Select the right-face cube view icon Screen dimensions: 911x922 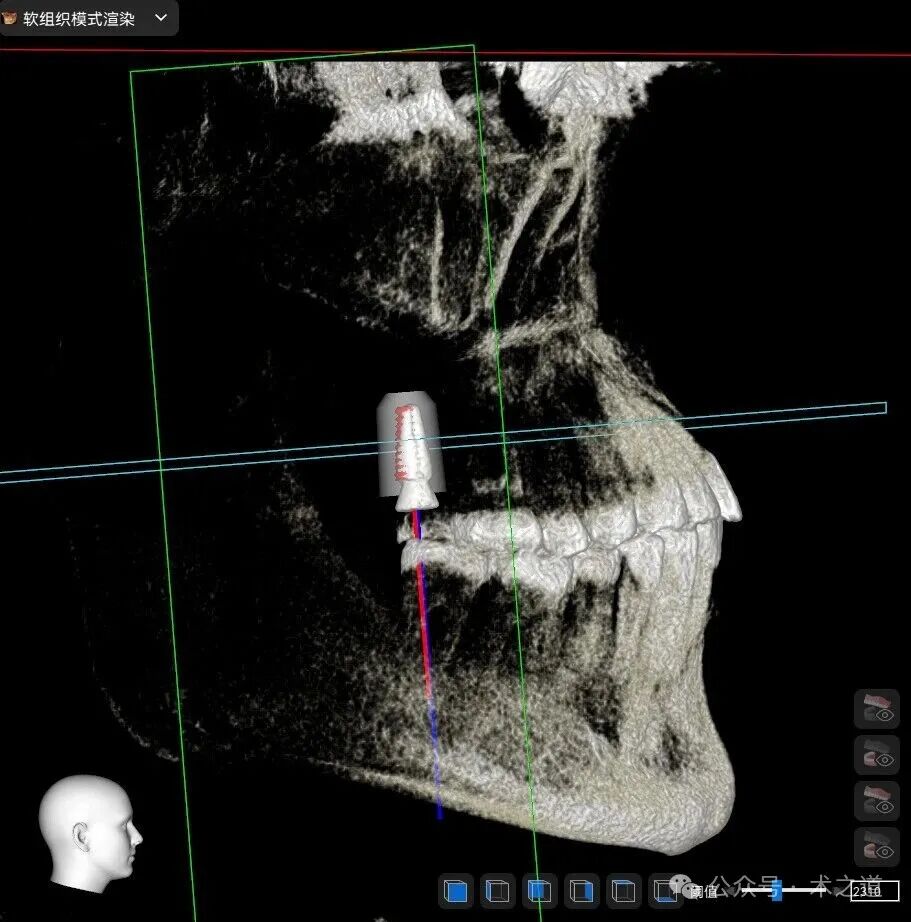(x=581, y=891)
